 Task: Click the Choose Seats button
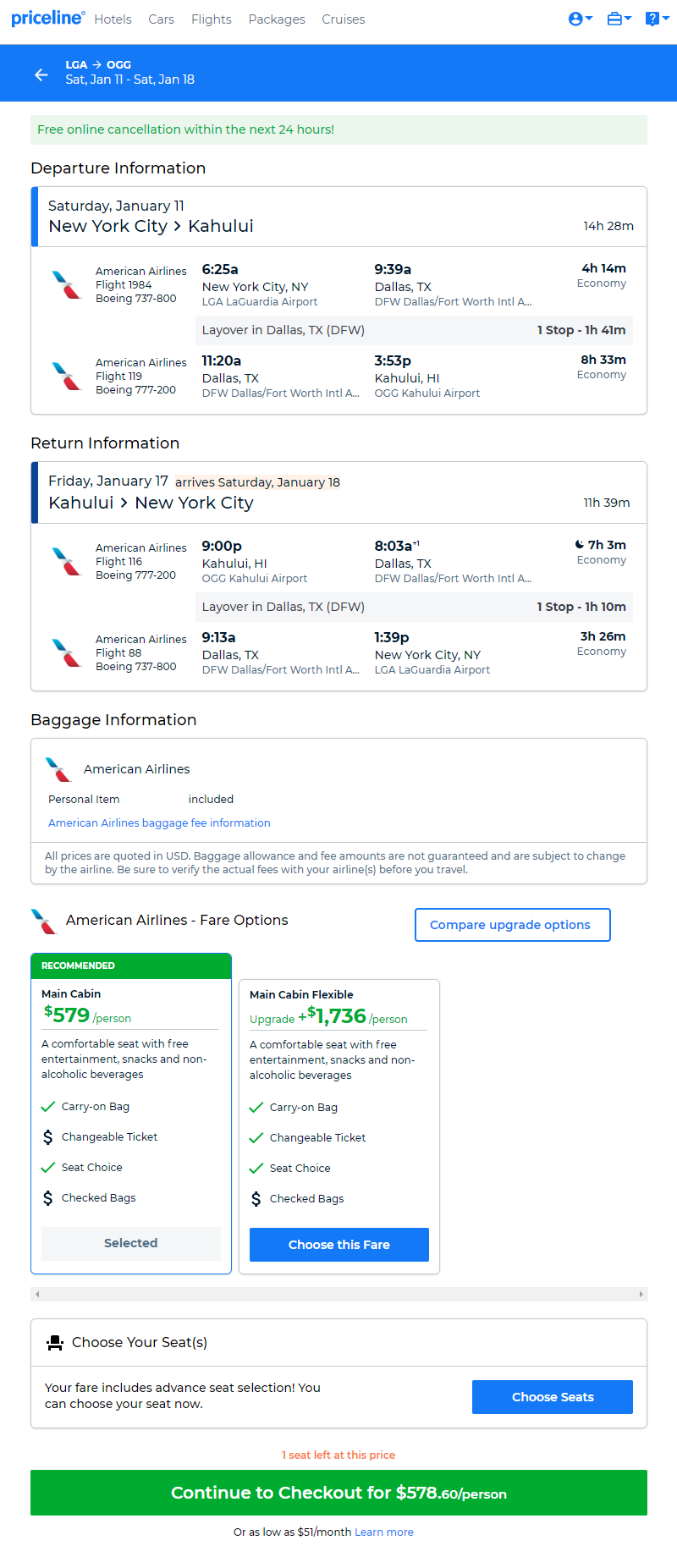[553, 1397]
